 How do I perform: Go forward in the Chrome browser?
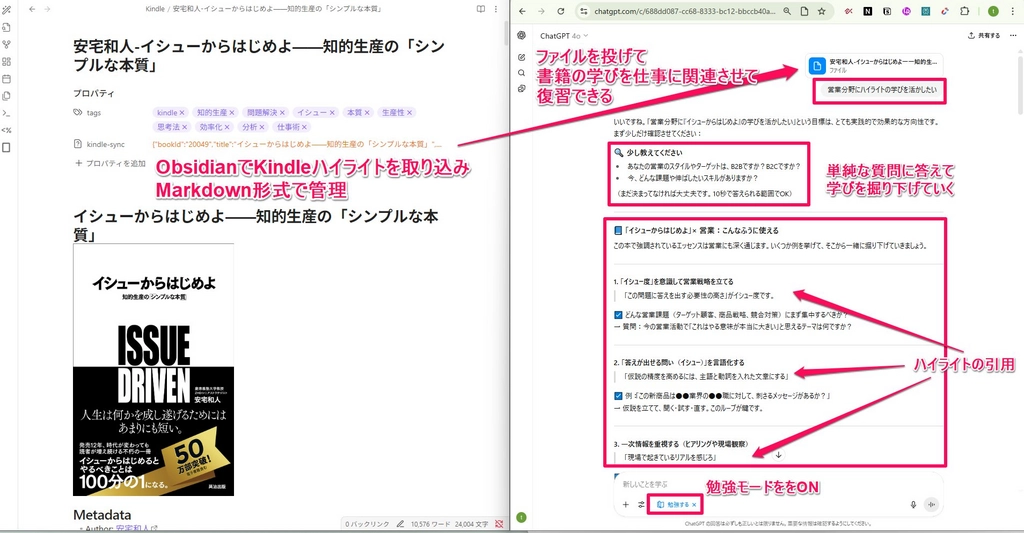[x=541, y=11]
